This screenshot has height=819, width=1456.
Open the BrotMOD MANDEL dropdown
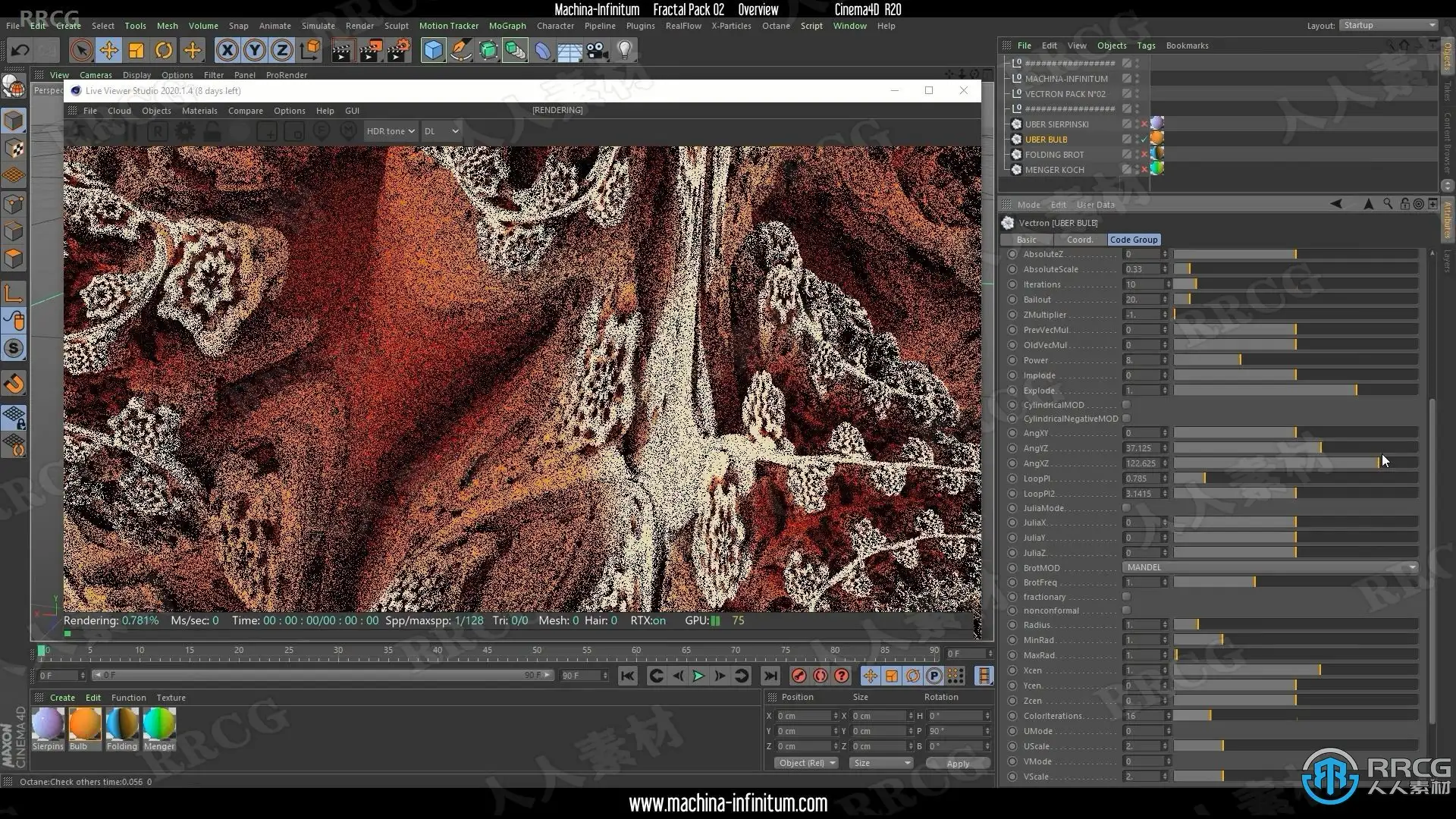click(1269, 567)
